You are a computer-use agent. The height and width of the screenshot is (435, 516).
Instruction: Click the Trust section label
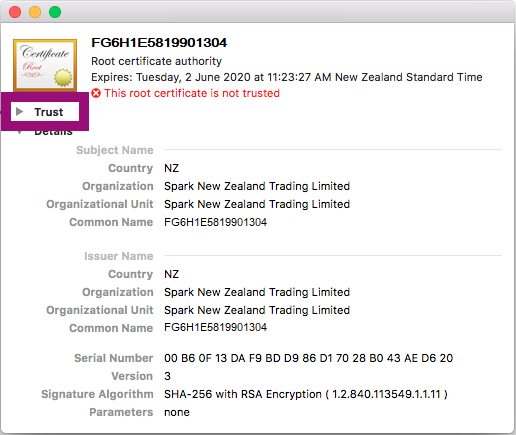point(49,112)
